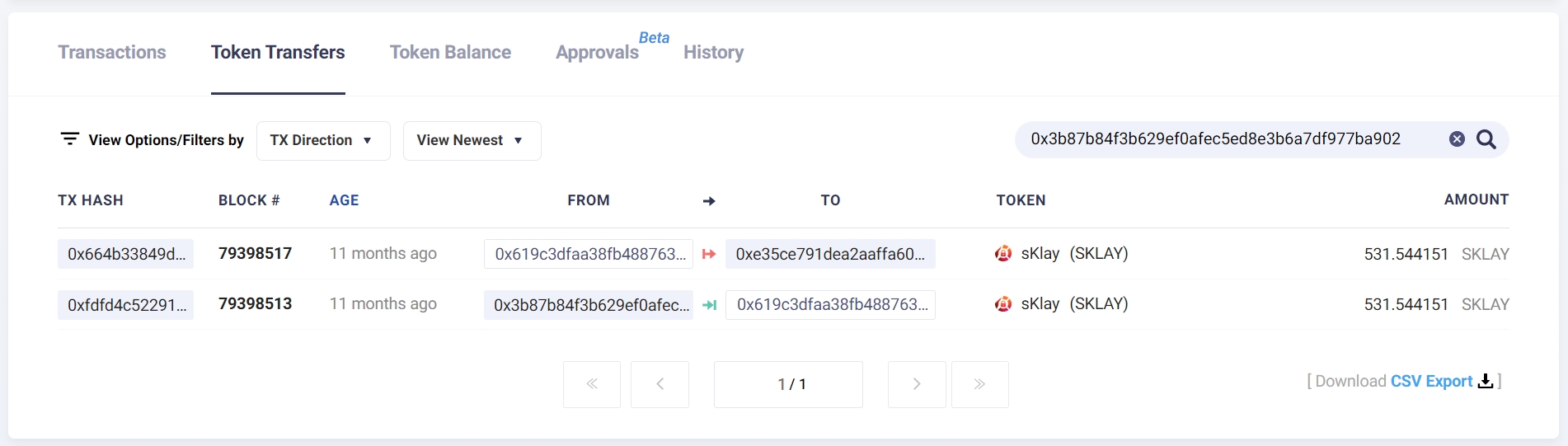Open transaction hash 0x664b33849d
The height and width of the screenshot is (446, 1568).
pyautogui.click(x=126, y=255)
